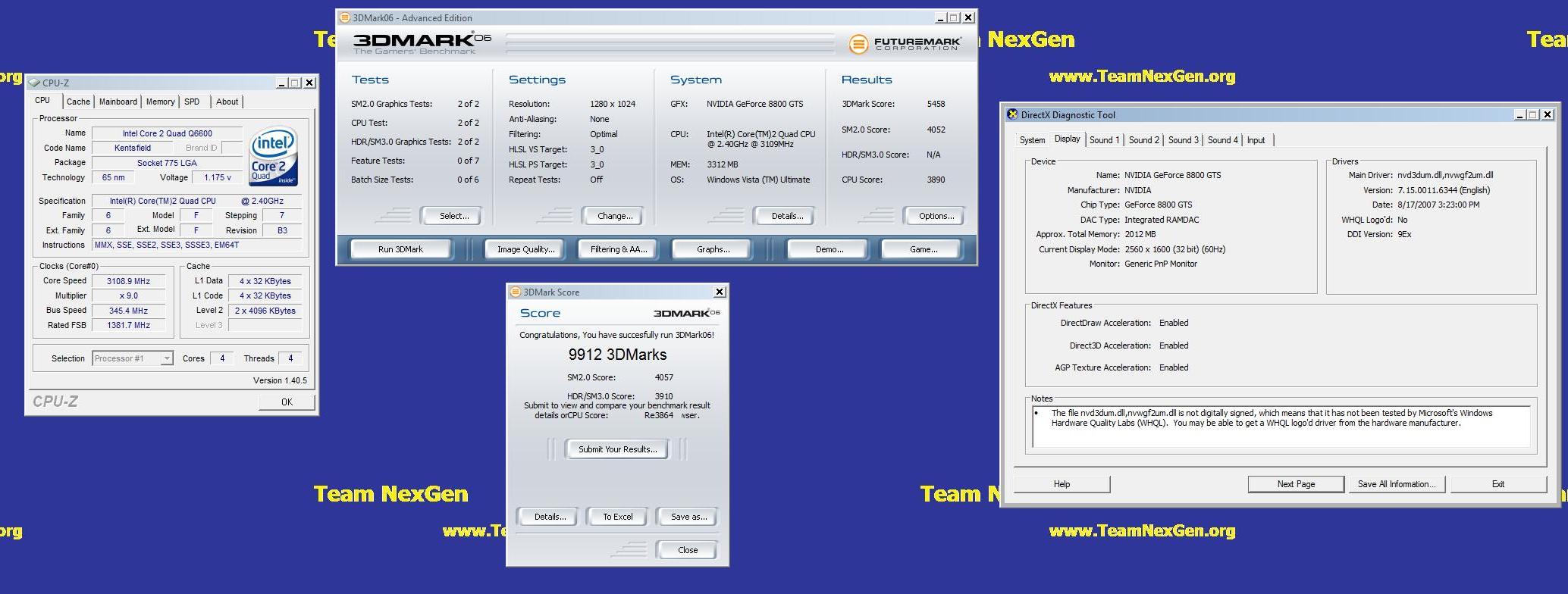Click Submit Your Results... in the Score window
Image resolution: width=1568 pixels, height=594 pixels.
tap(617, 449)
